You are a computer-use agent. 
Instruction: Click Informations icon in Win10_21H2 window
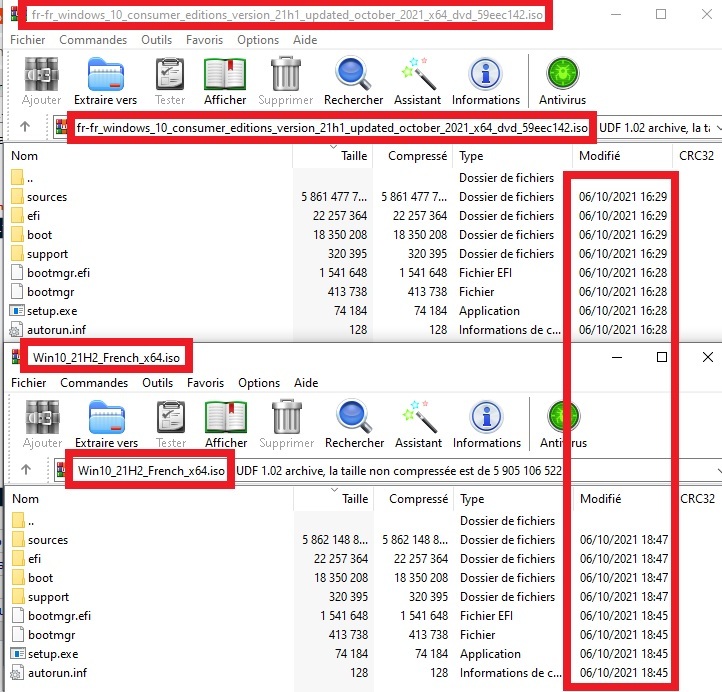(487, 424)
